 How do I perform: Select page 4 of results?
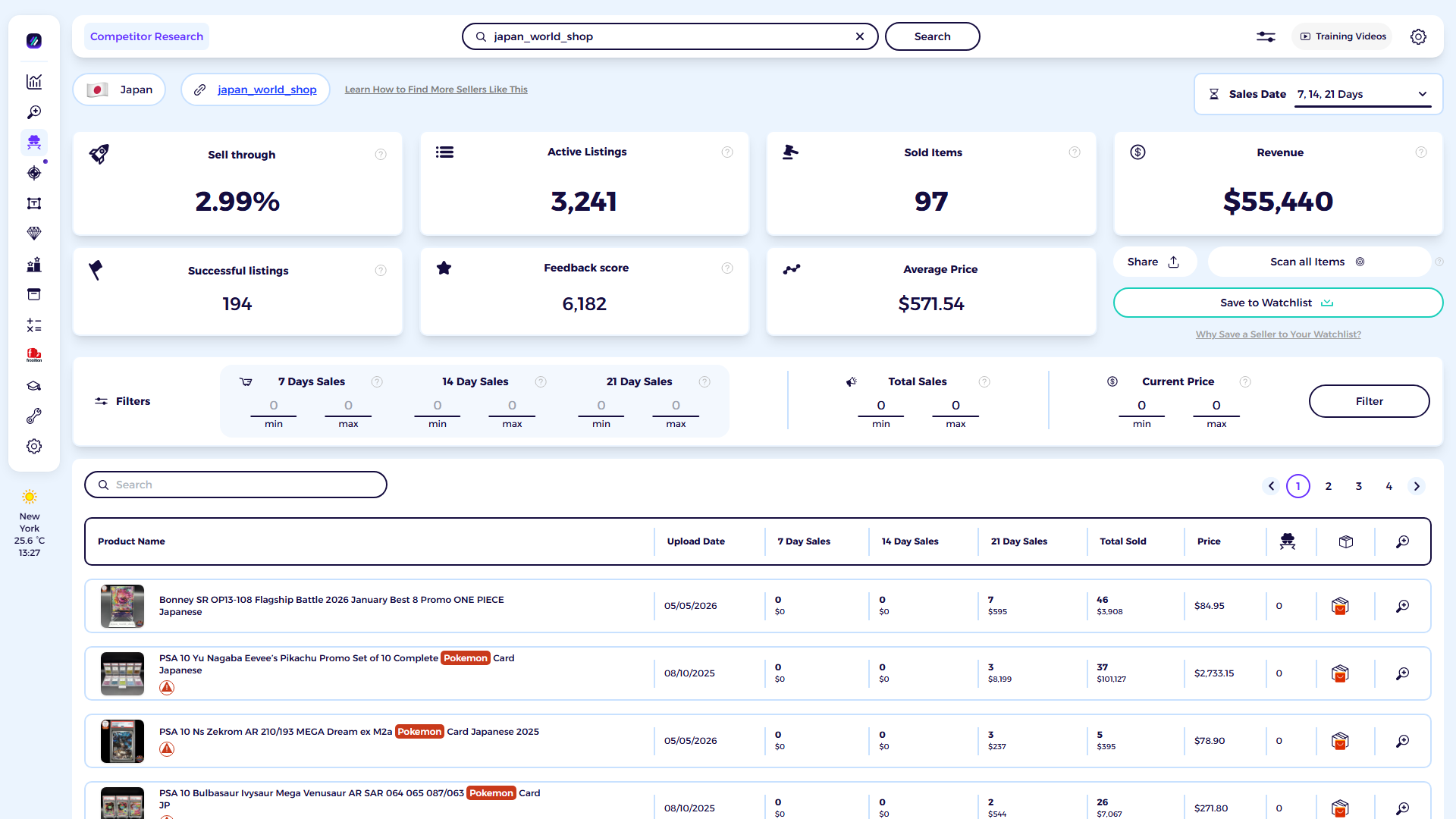tap(1389, 486)
